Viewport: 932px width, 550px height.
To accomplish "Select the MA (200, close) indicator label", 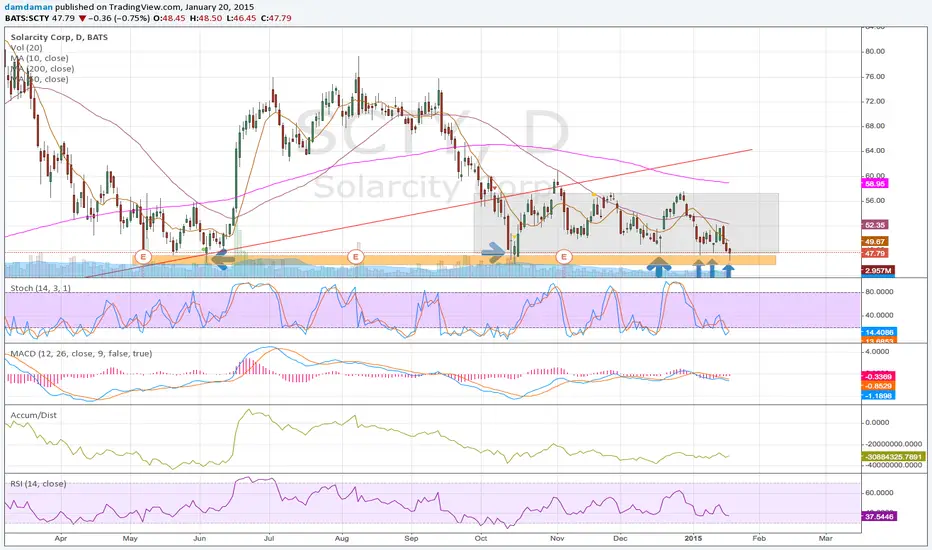I will click(x=42, y=68).
